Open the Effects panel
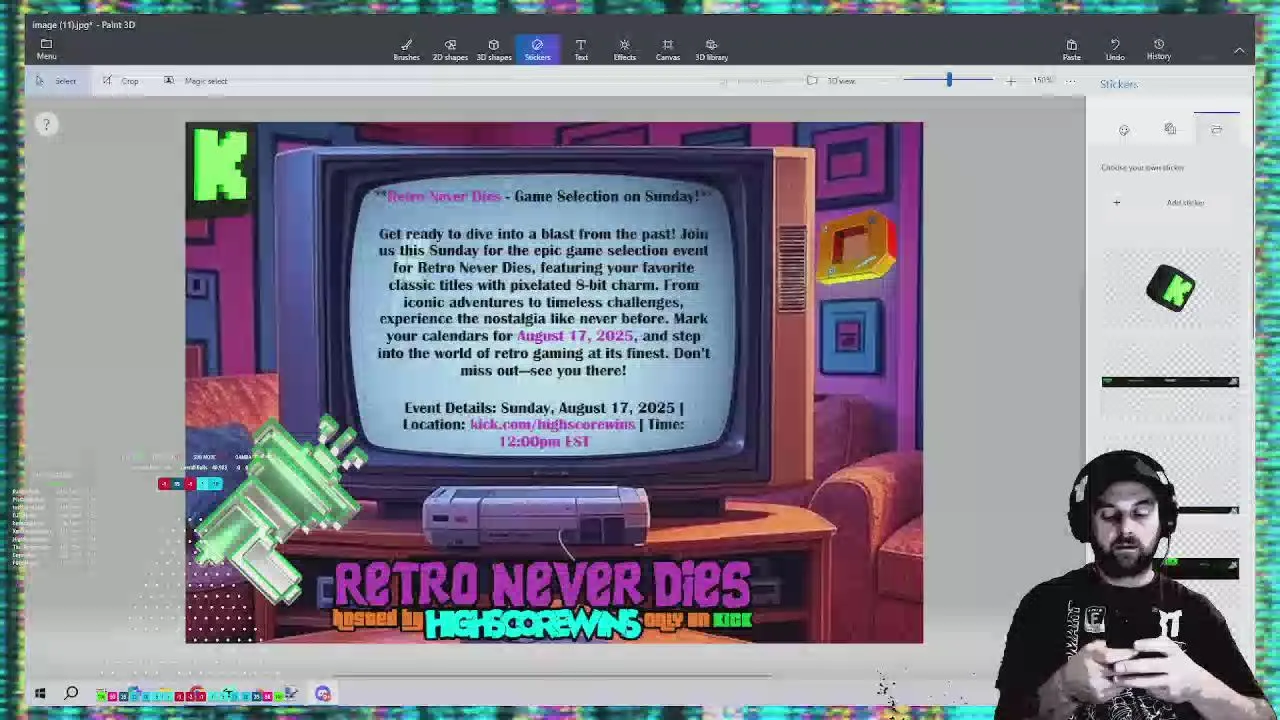This screenshot has height=720, width=1280. 624,49
